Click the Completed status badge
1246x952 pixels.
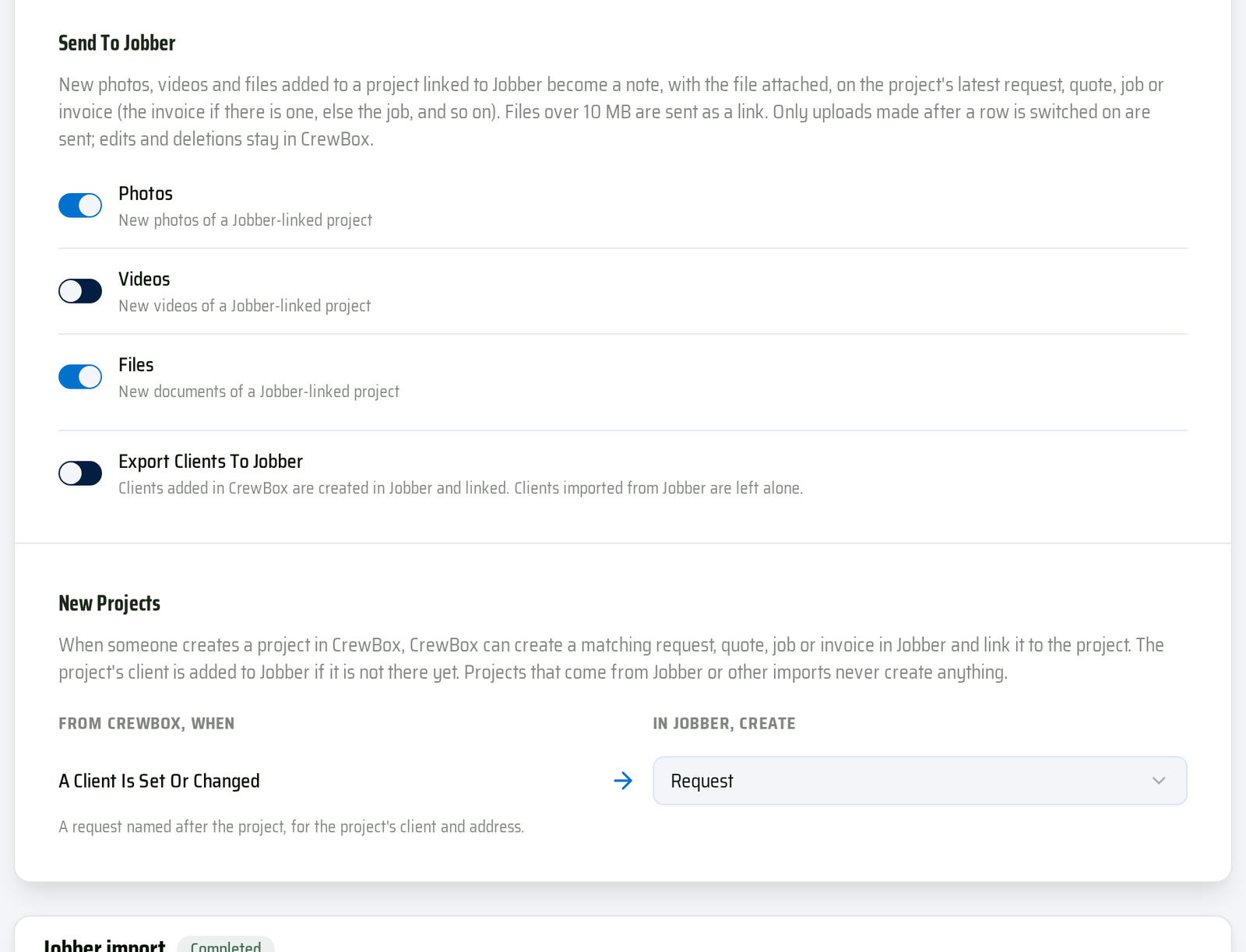pyautogui.click(x=226, y=944)
